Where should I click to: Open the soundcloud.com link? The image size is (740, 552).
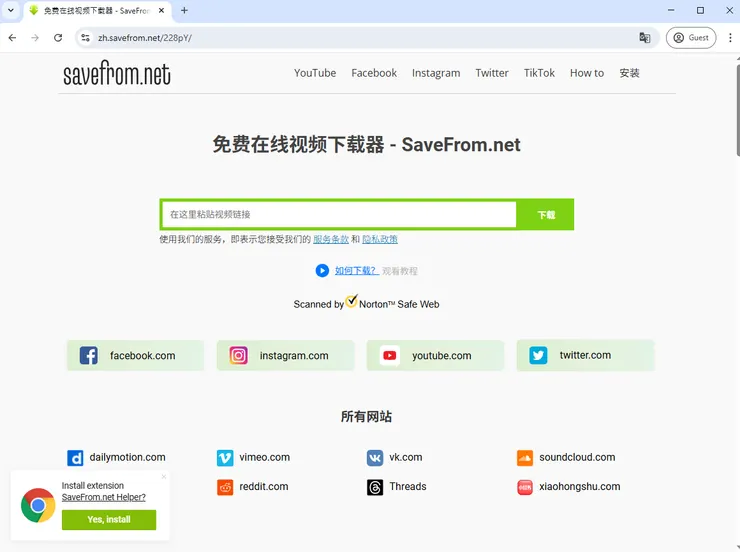click(577, 457)
